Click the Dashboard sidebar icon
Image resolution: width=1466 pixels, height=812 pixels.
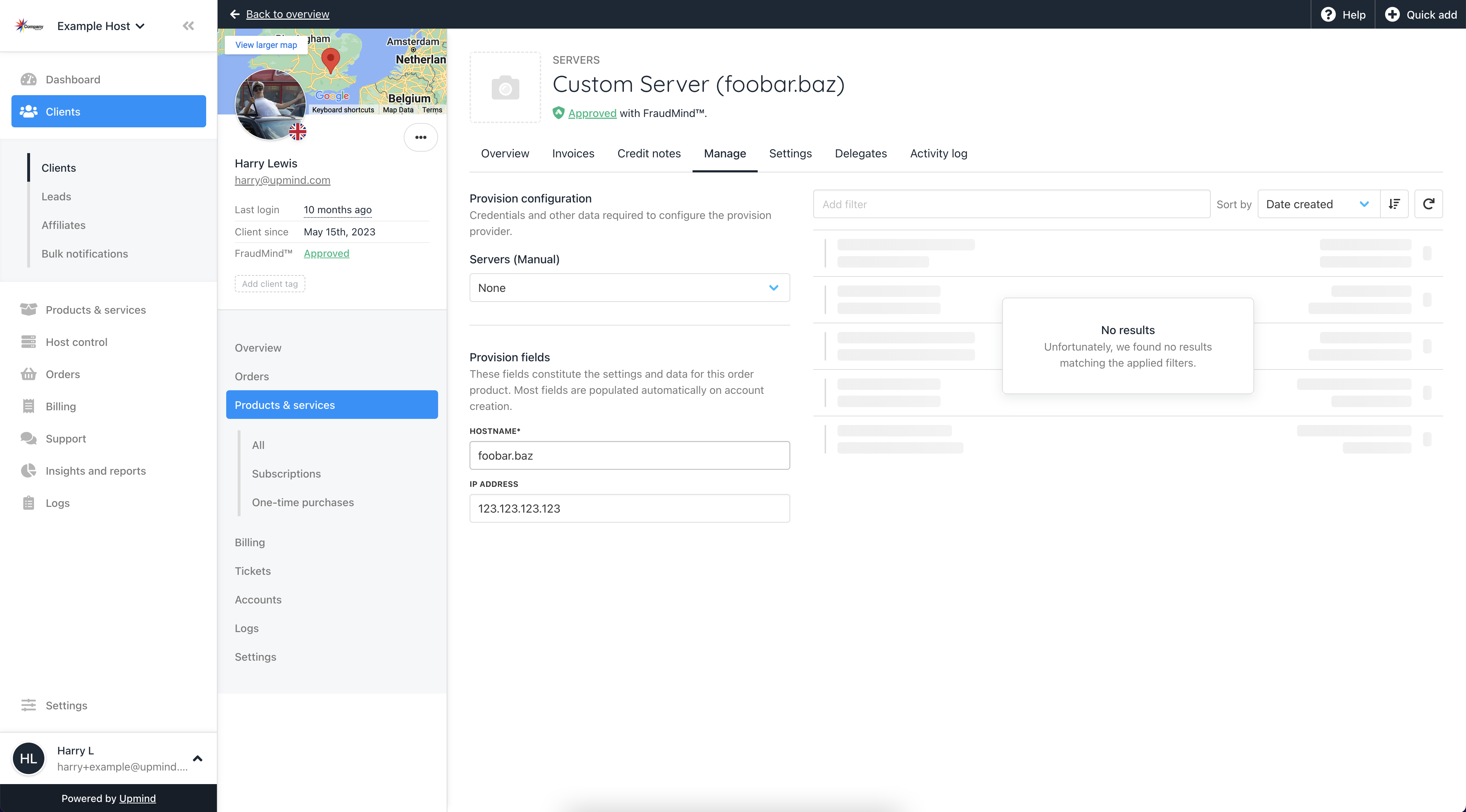[28, 79]
